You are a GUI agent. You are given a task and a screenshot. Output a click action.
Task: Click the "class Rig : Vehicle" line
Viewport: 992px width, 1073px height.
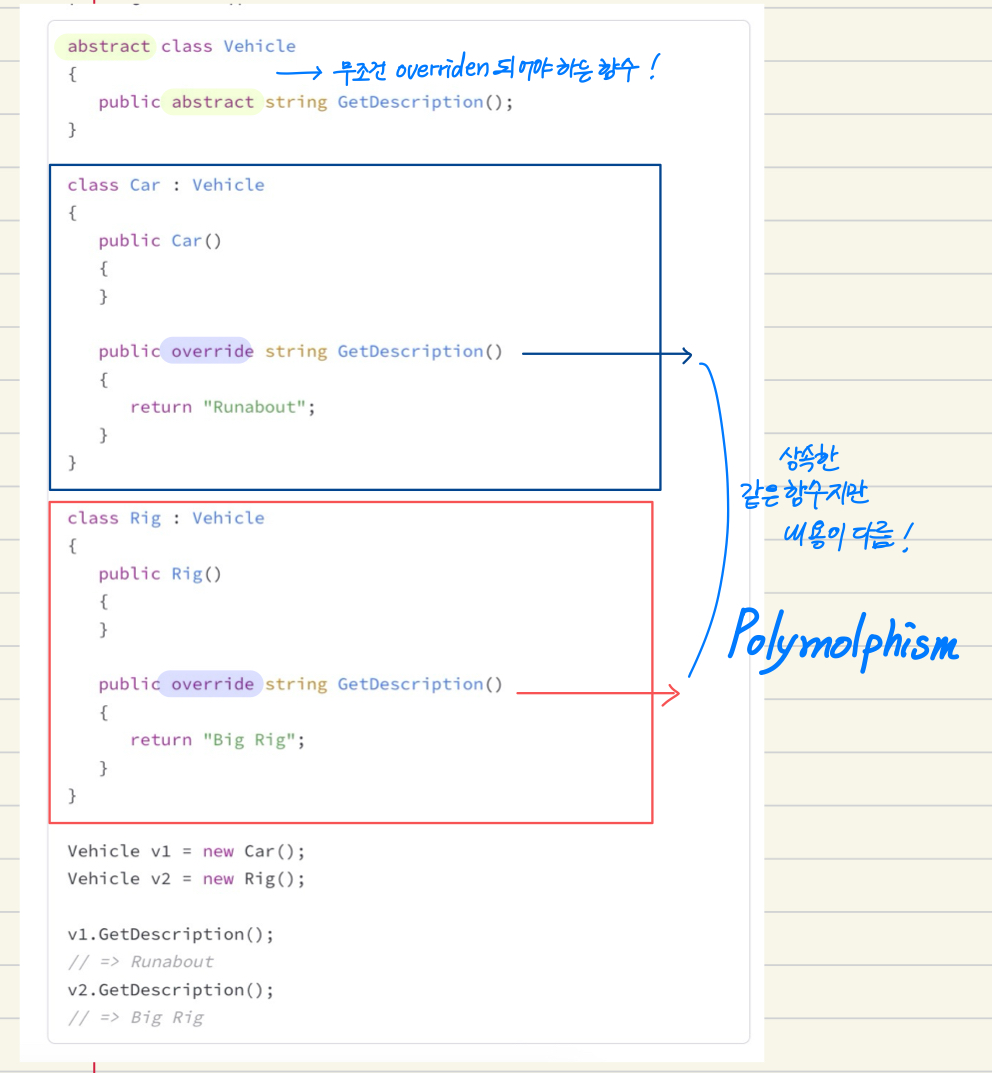click(166, 518)
